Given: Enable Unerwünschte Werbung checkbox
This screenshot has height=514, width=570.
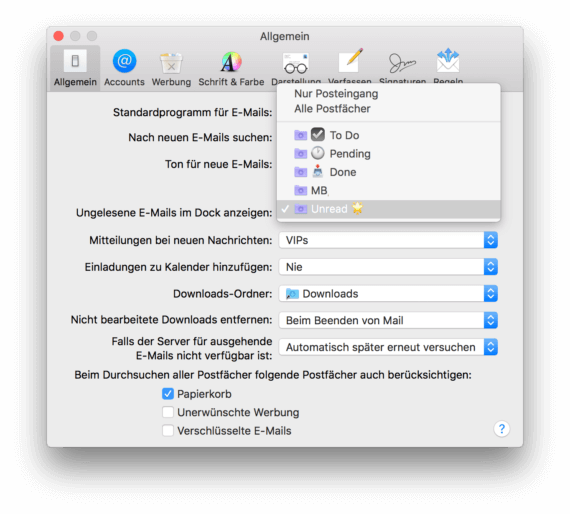Looking at the screenshot, I should [x=168, y=412].
